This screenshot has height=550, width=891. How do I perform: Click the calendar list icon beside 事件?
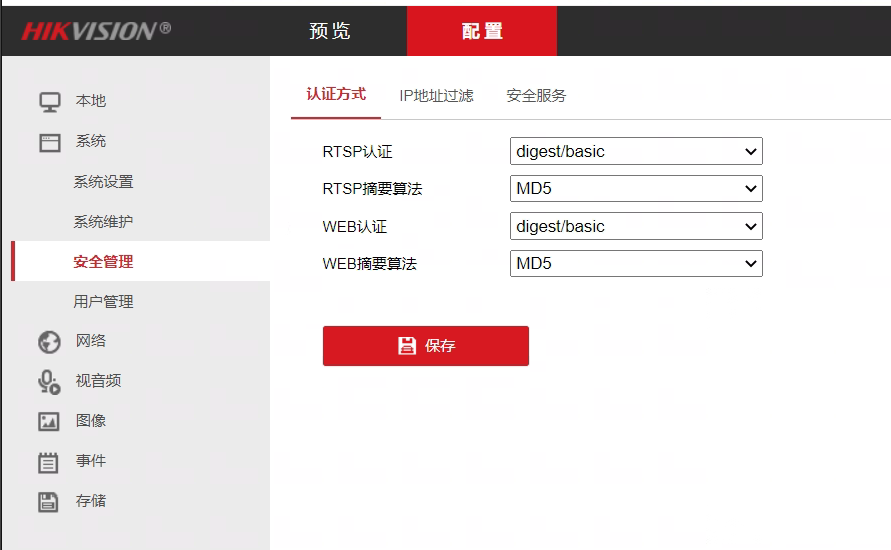coord(49,462)
